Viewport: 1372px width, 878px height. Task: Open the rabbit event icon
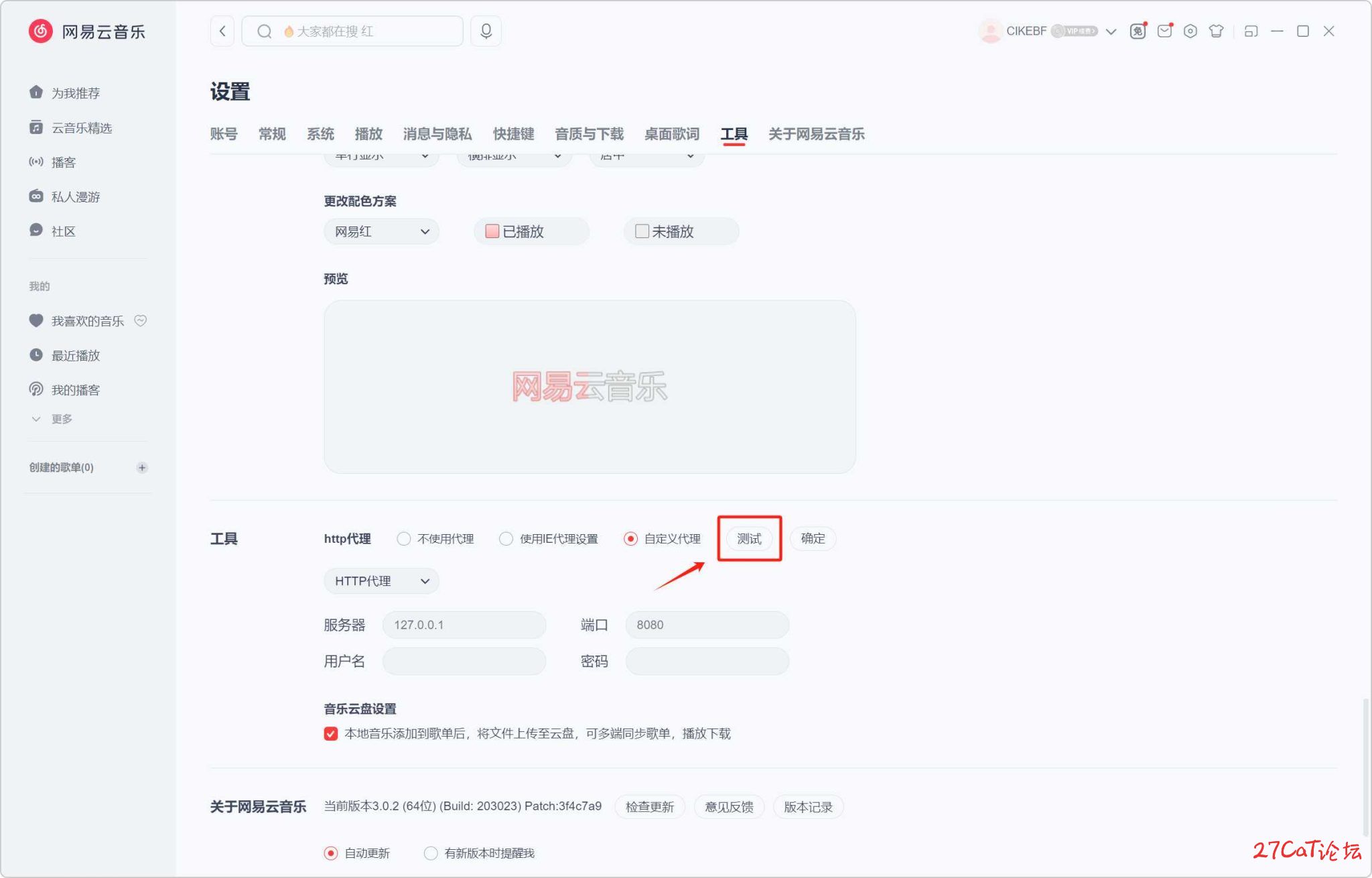pos(1138,31)
